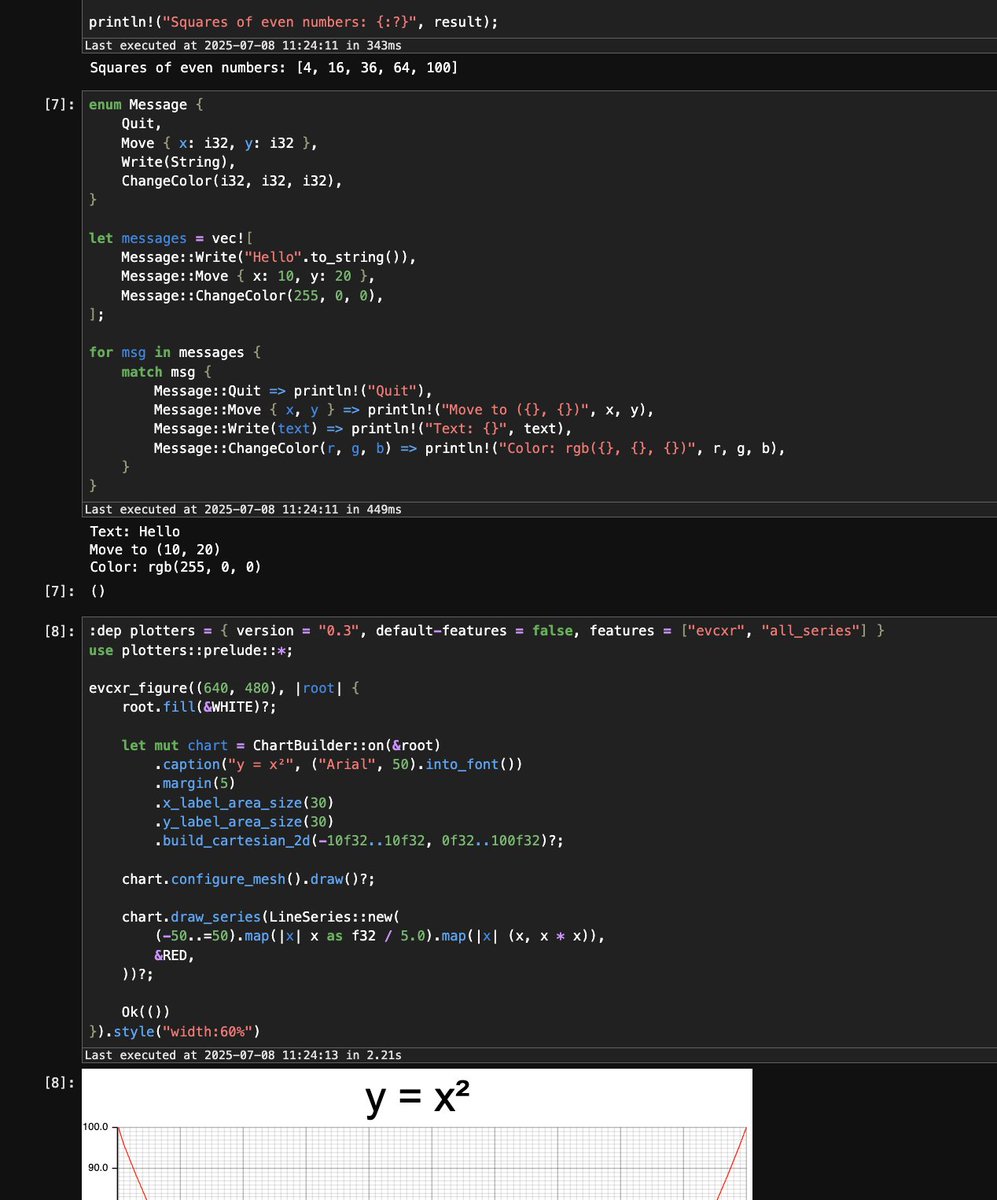The image size is (997, 1200).
Task: Click the 90.0 y-axis label on chart
Action: tap(99, 1167)
